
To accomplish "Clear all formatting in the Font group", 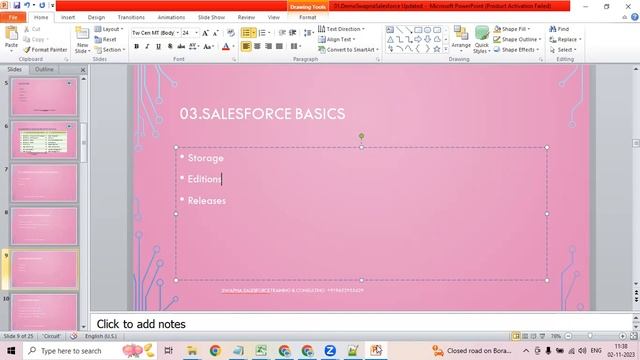I will [x=231, y=33].
